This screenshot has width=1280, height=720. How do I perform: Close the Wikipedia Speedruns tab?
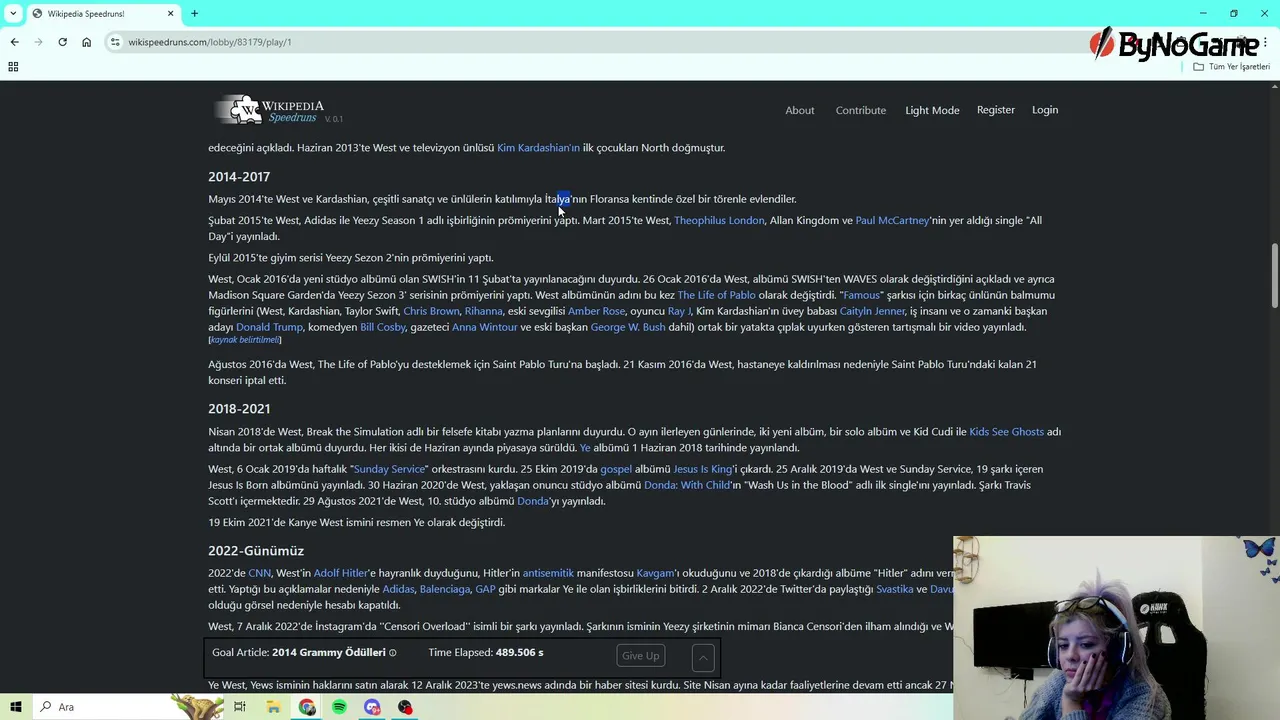pyautogui.click(x=170, y=13)
